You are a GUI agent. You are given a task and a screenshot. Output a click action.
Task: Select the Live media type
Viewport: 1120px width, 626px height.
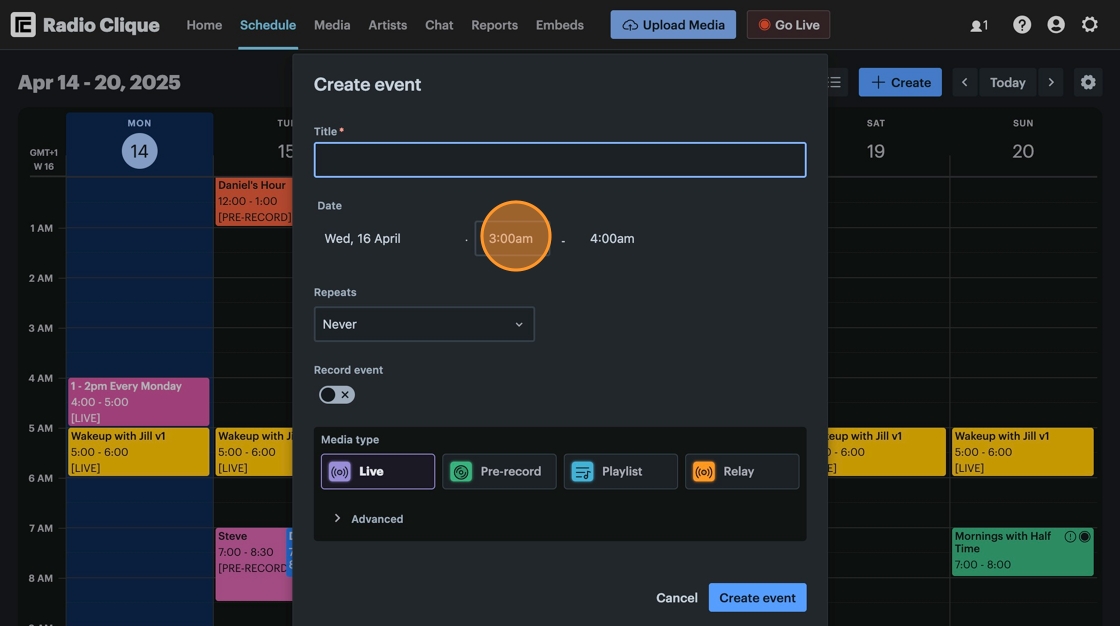pyautogui.click(x=378, y=472)
